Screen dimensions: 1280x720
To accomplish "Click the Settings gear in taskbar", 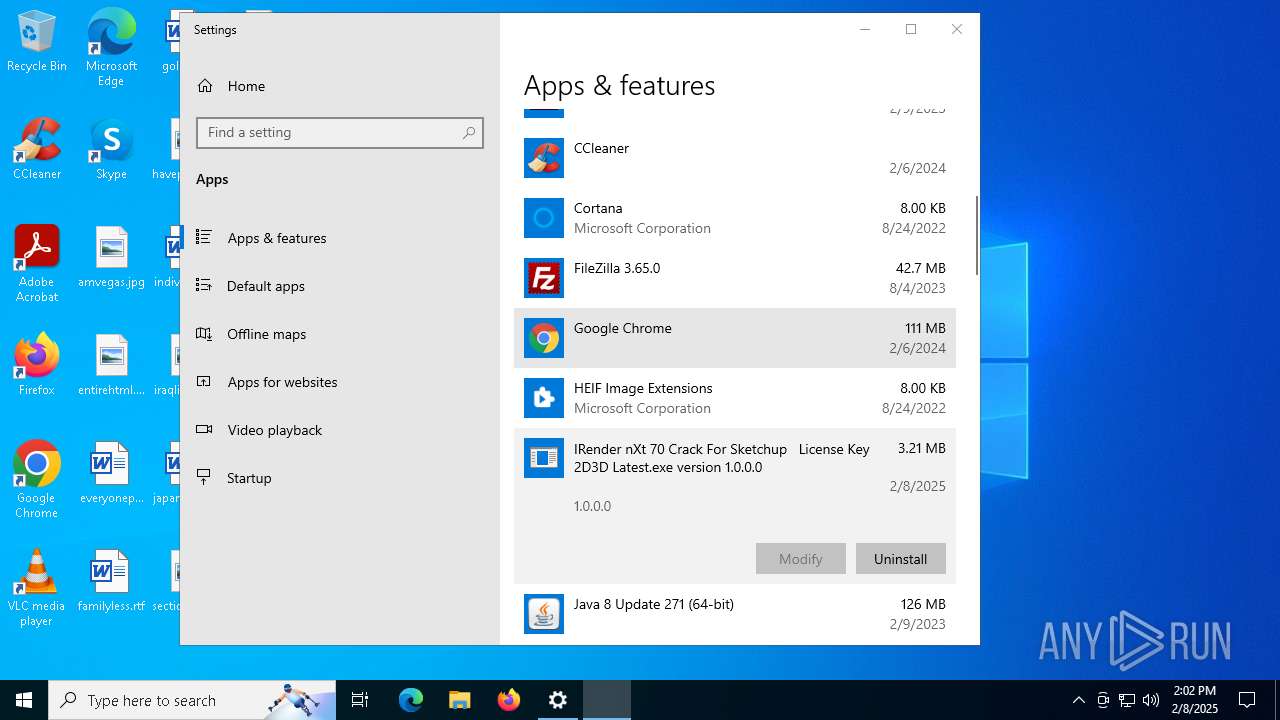I will [x=558, y=700].
